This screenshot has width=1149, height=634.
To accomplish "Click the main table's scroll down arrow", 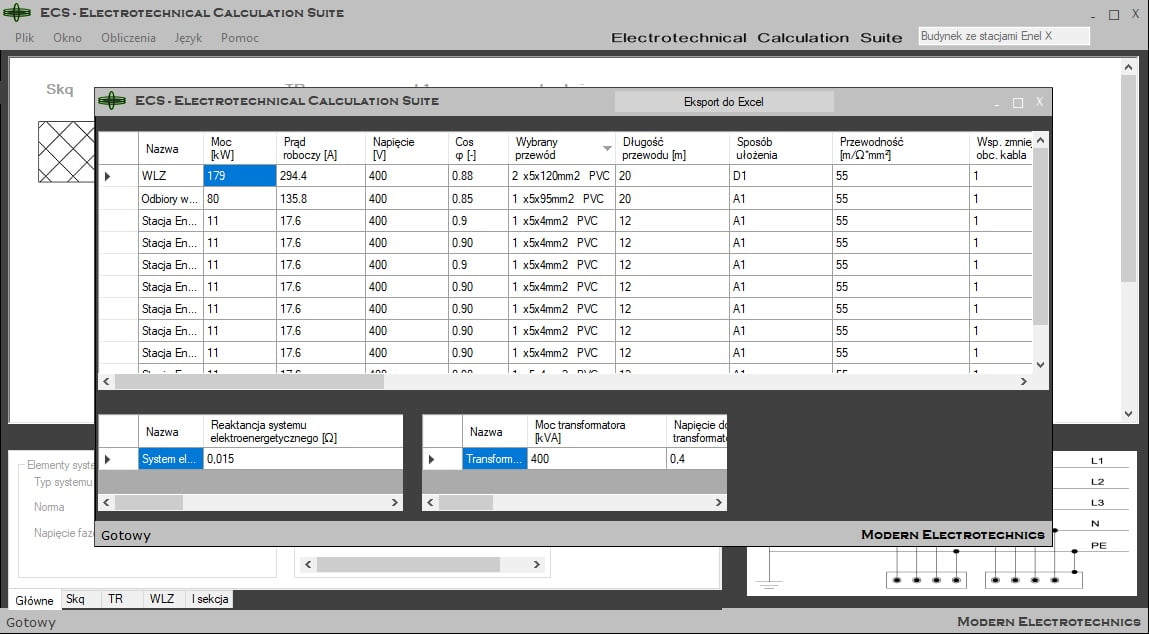I will 1041,364.
